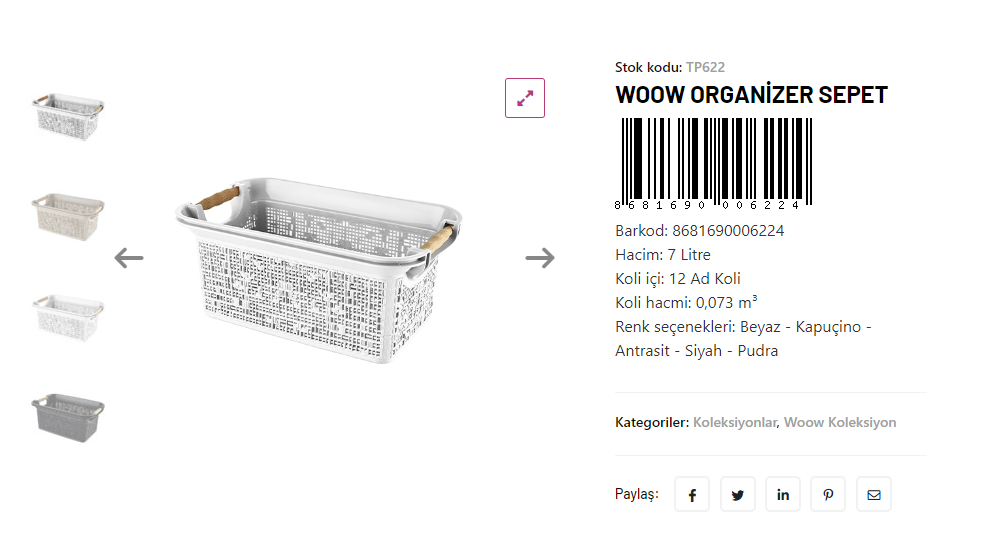Show the beige cappuccino basket thumbnail
Viewport: 991px width, 534px height.
[x=69, y=213]
